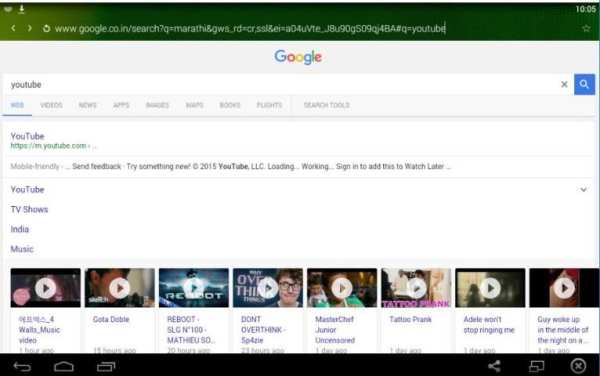Switch to the Flights tab
This screenshot has width=600, height=376.
point(269,105)
